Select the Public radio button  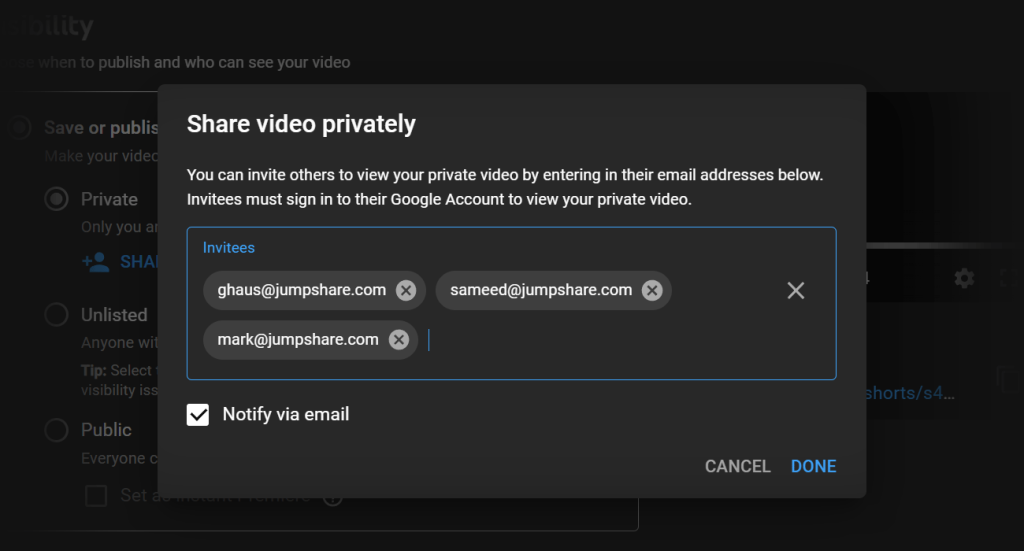pos(57,430)
